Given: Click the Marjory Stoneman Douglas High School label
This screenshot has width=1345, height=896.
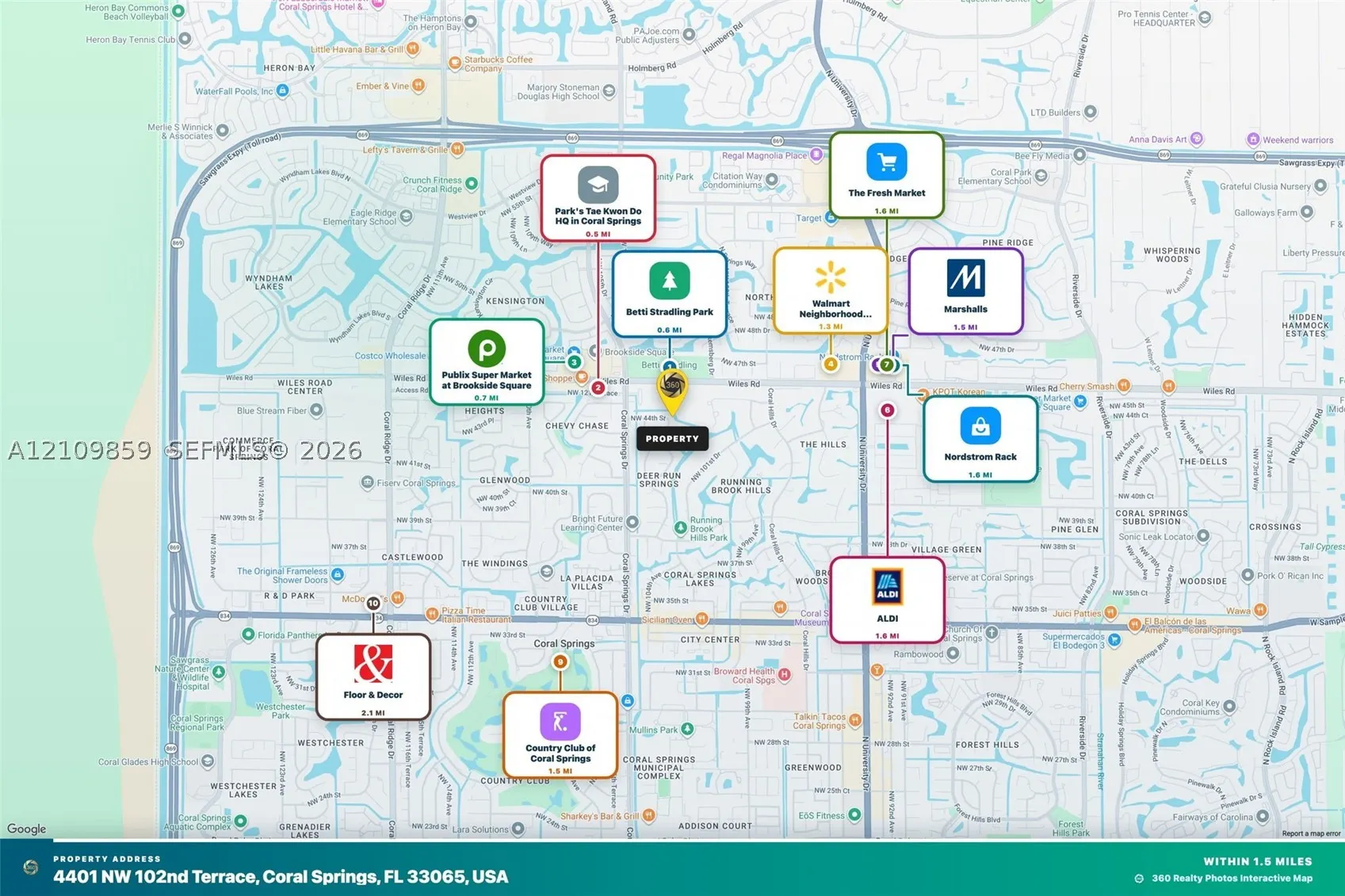Looking at the screenshot, I should click(x=558, y=92).
